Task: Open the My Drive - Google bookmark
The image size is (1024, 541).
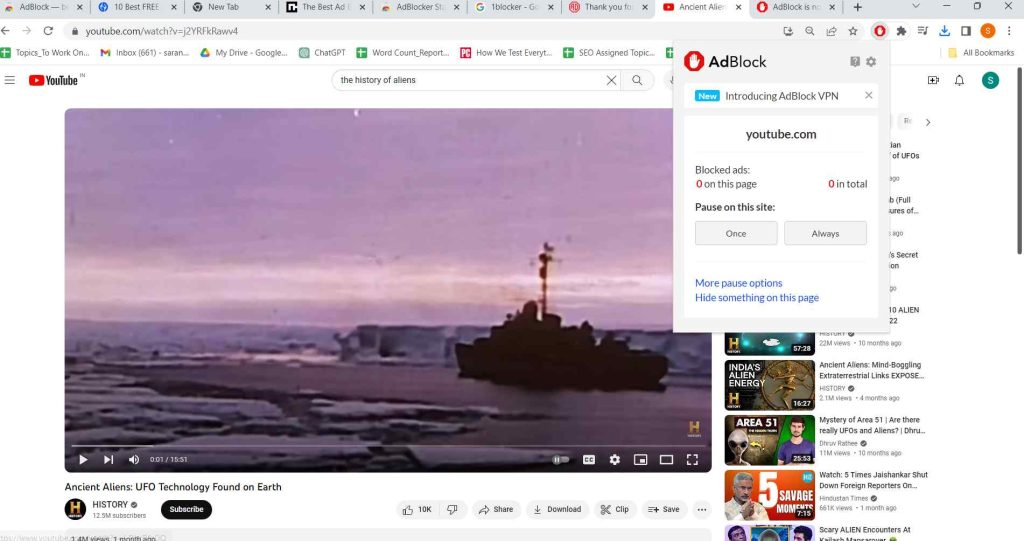Action: coord(244,53)
